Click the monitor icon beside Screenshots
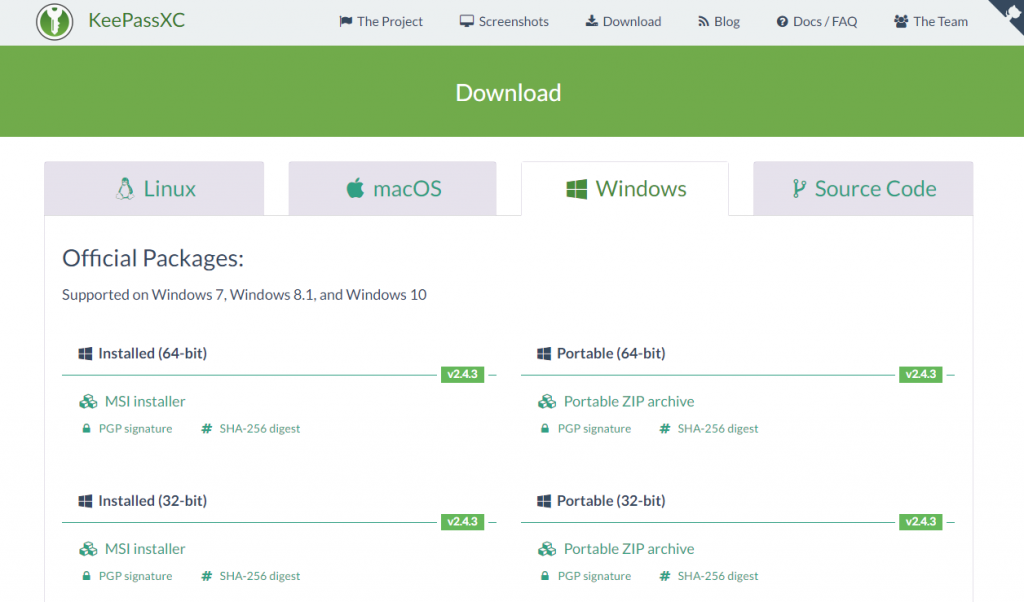This screenshot has height=602, width=1024. pyautogui.click(x=466, y=22)
